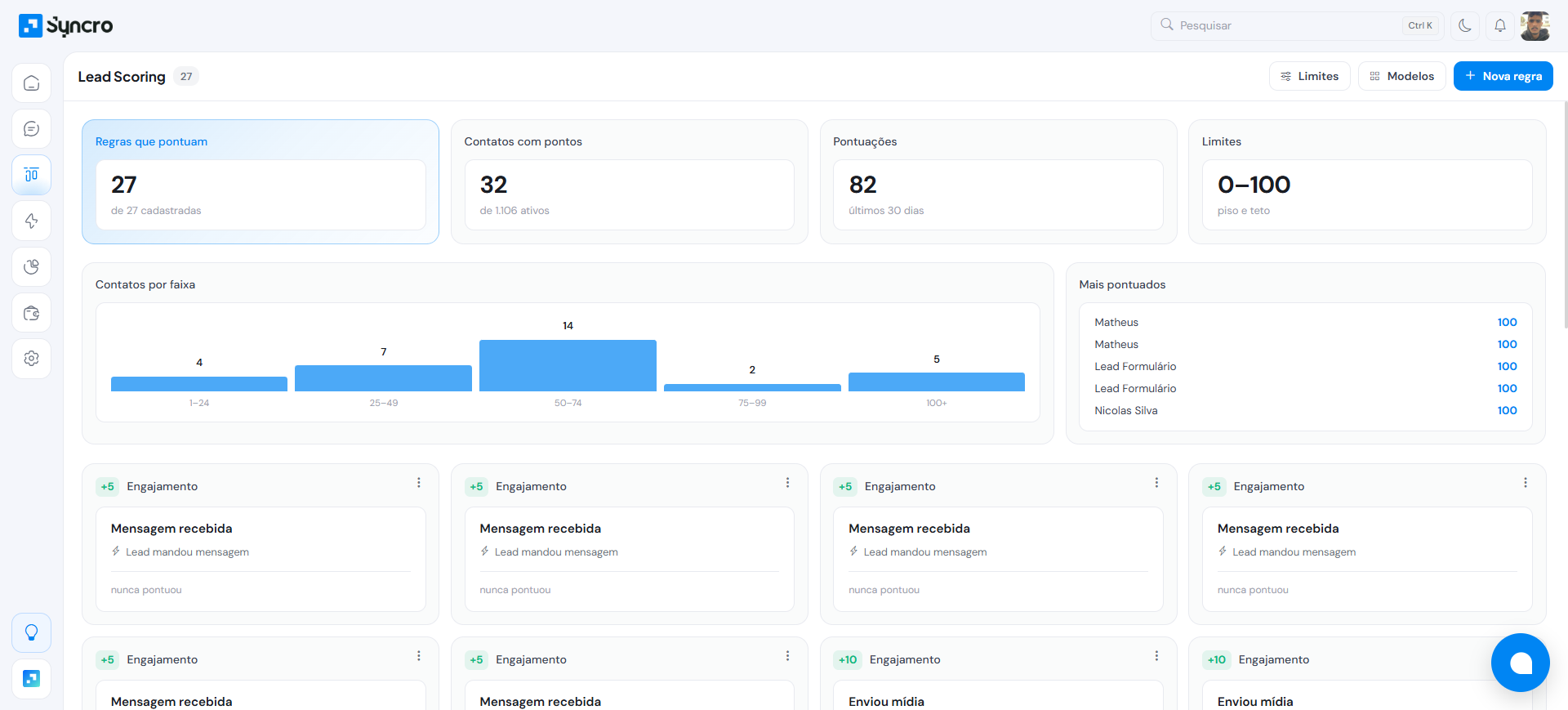This screenshot has height=710, width=1568.
Task: Toggle dark mode moon icon
Action: pos(1465,25)
